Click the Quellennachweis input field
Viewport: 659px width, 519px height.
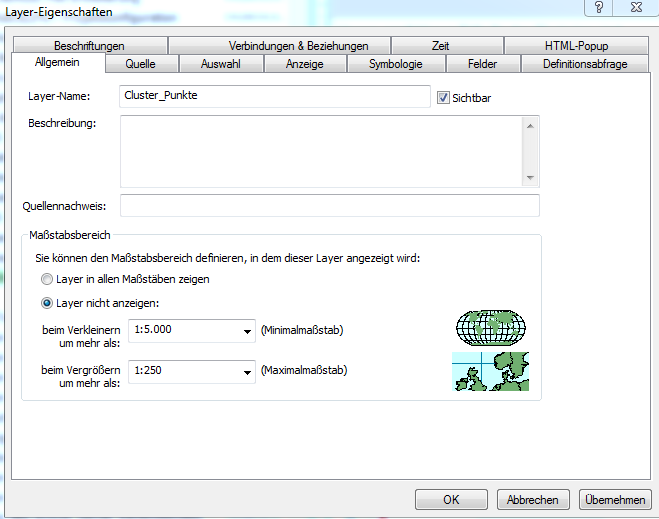(x=330, y=205)
